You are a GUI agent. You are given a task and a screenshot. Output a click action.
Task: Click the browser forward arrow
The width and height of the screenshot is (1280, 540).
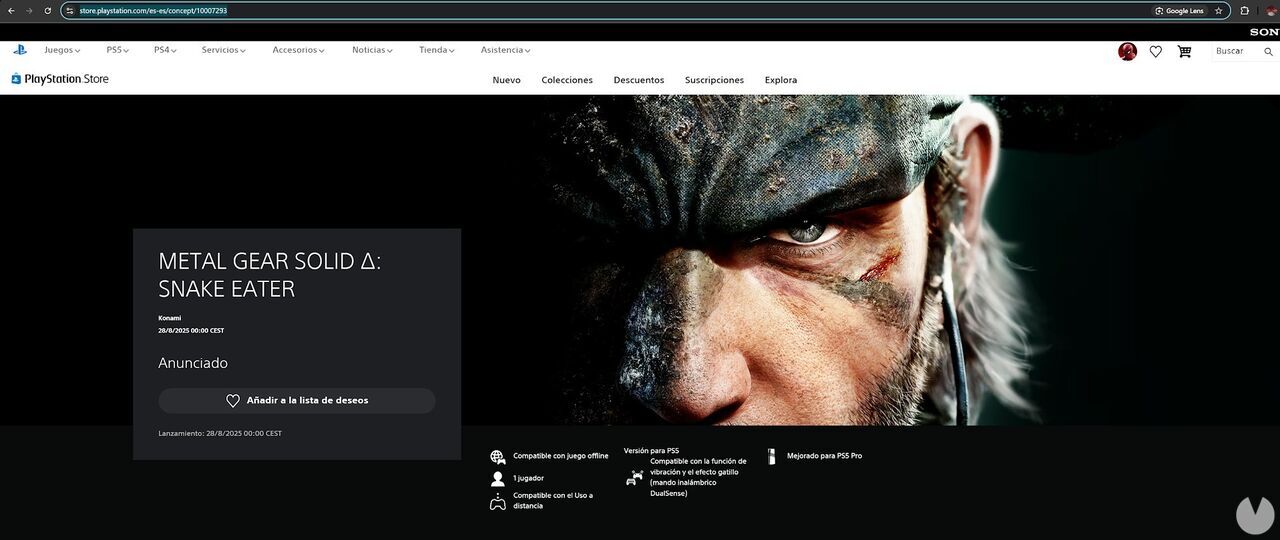(x=28, y=10)
